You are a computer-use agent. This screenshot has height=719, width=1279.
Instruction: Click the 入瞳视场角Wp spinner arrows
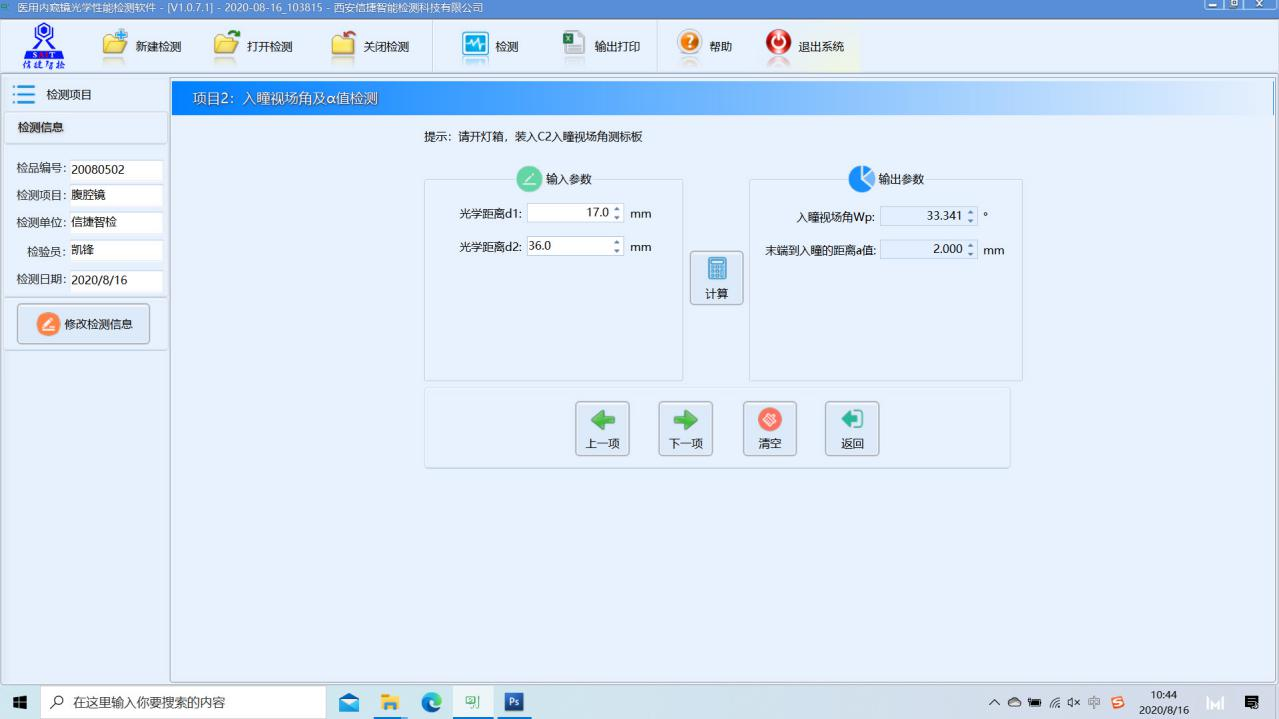tap(970, 216)
